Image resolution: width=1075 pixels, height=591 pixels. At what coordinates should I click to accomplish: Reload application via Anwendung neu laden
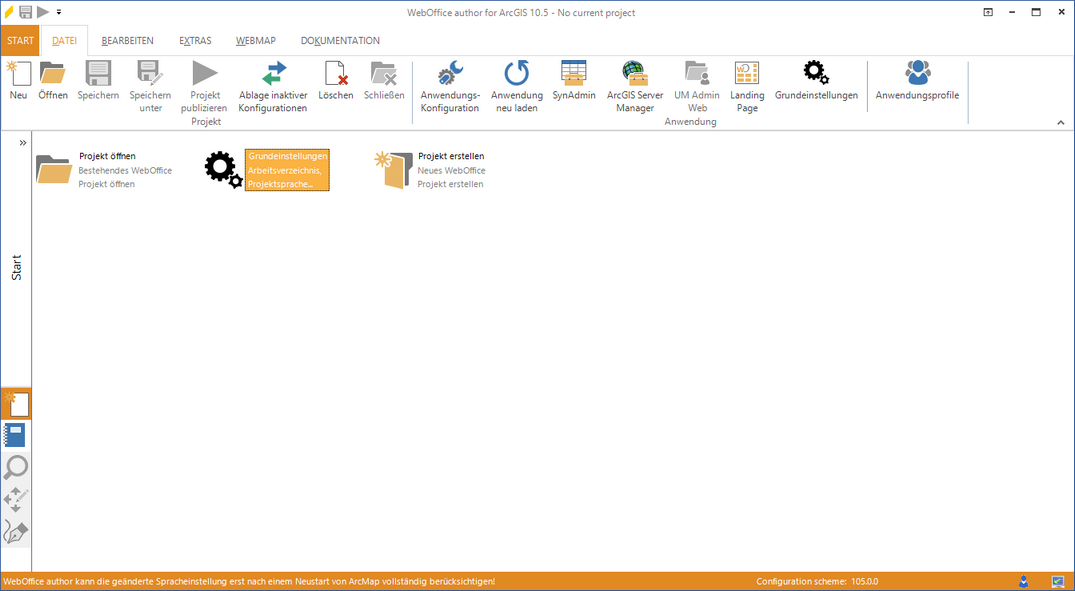516,75
